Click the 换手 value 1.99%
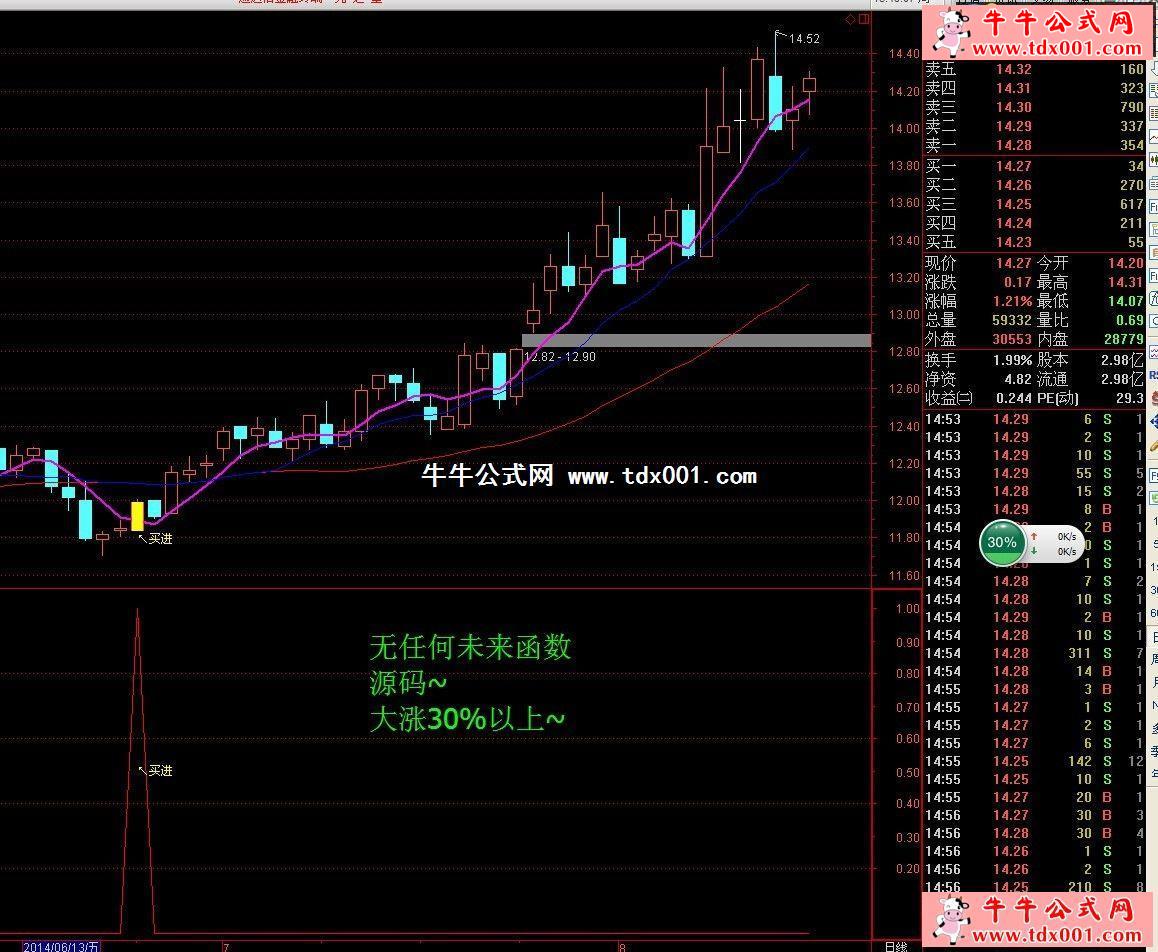Image resolution: width=1158 pixels, height=952 pixels. (1013, 360)
